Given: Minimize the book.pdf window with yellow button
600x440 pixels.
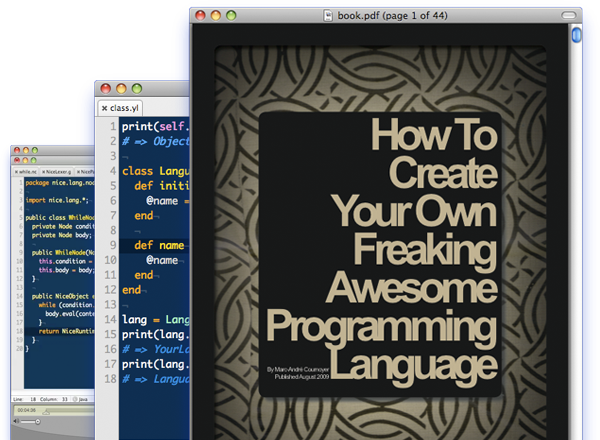Looking at the screenshot, I should click(x=215, y=15).
